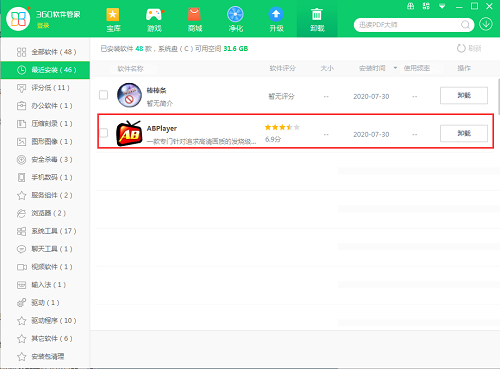Image resolution: width=500 pixels, height=369 pixels.
Task: Open 视频软件 (1) category
Action: point(45,267)
